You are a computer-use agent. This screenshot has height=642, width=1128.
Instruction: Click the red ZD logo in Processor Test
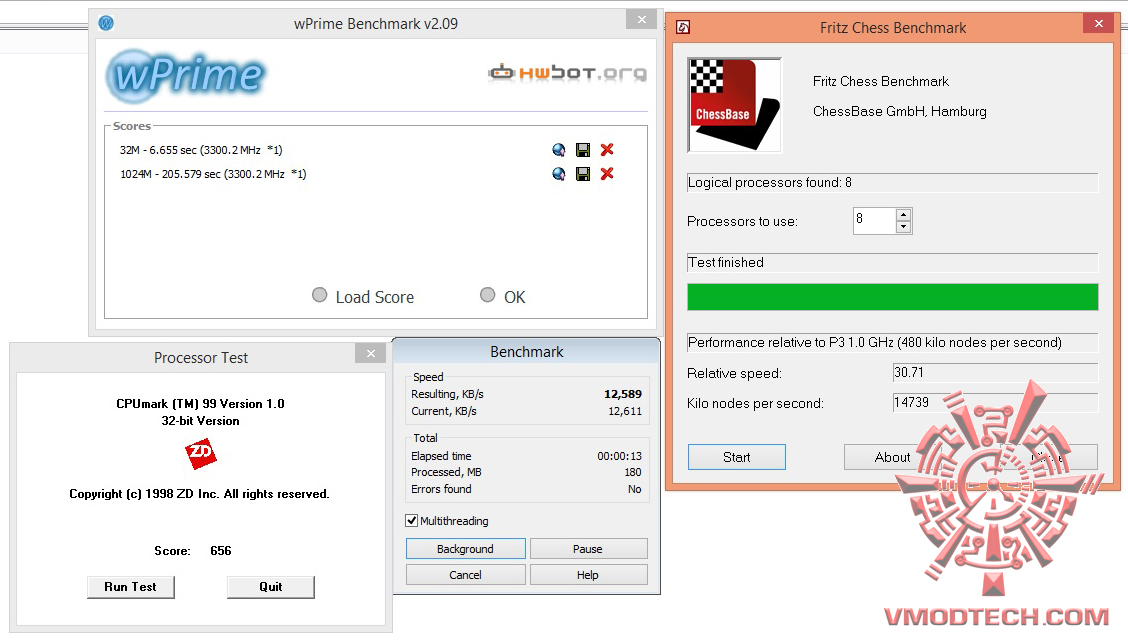point(201,453)
